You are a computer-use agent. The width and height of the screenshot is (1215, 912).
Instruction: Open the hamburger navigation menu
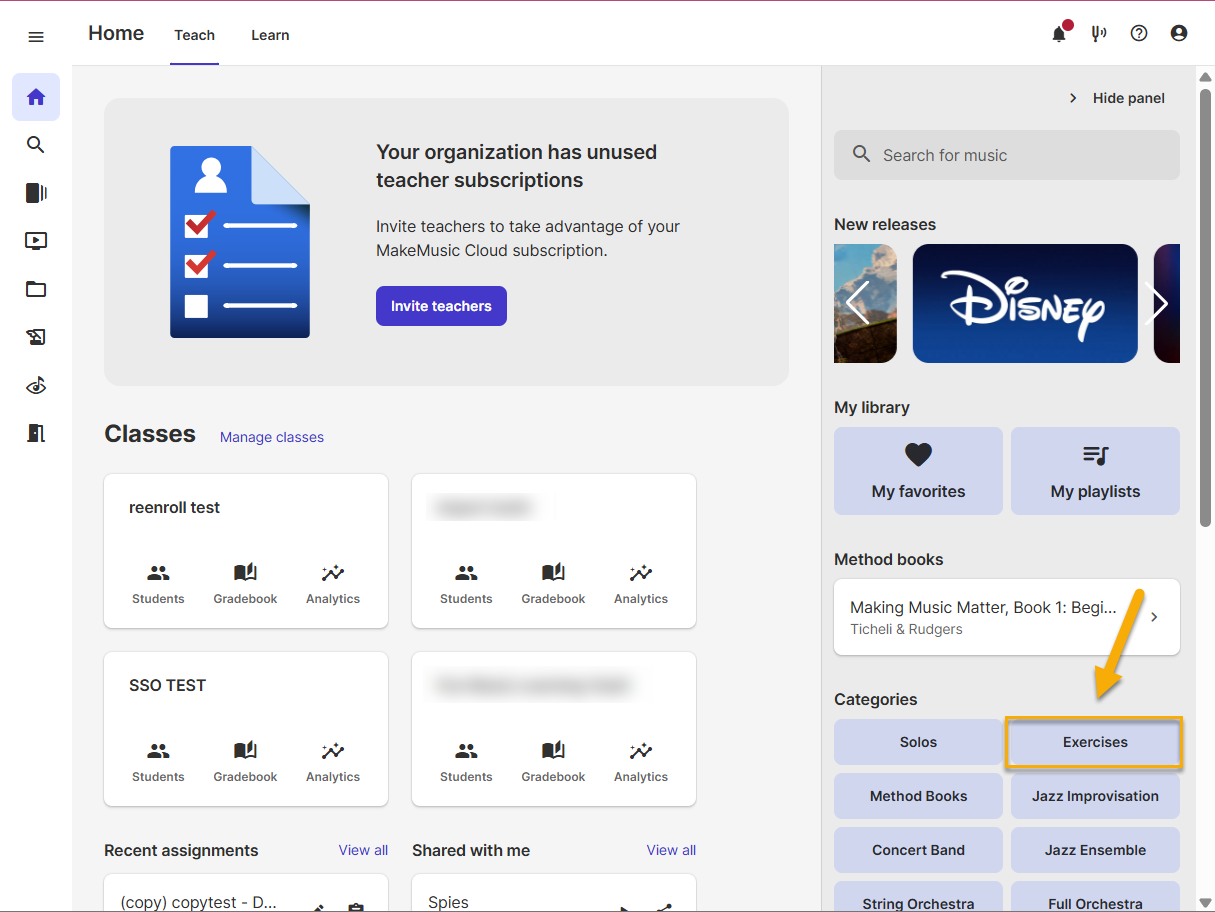(36, 37)
